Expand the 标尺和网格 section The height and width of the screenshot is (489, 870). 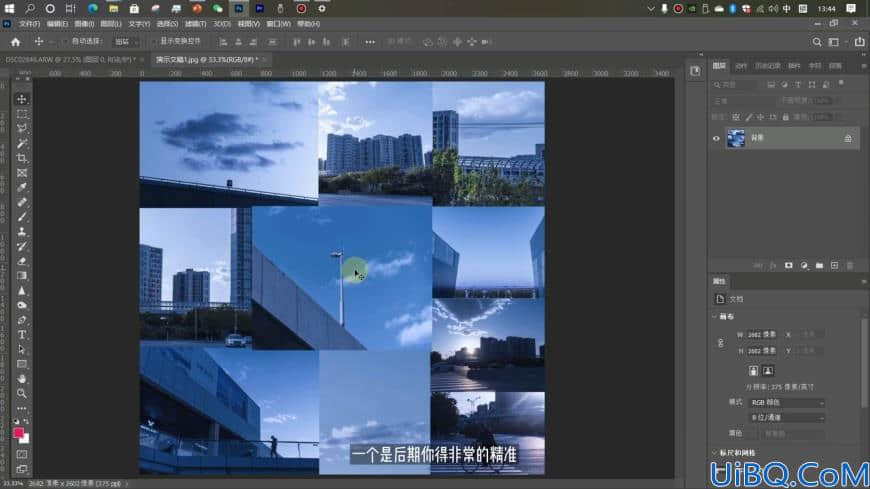tap(715, 453)
